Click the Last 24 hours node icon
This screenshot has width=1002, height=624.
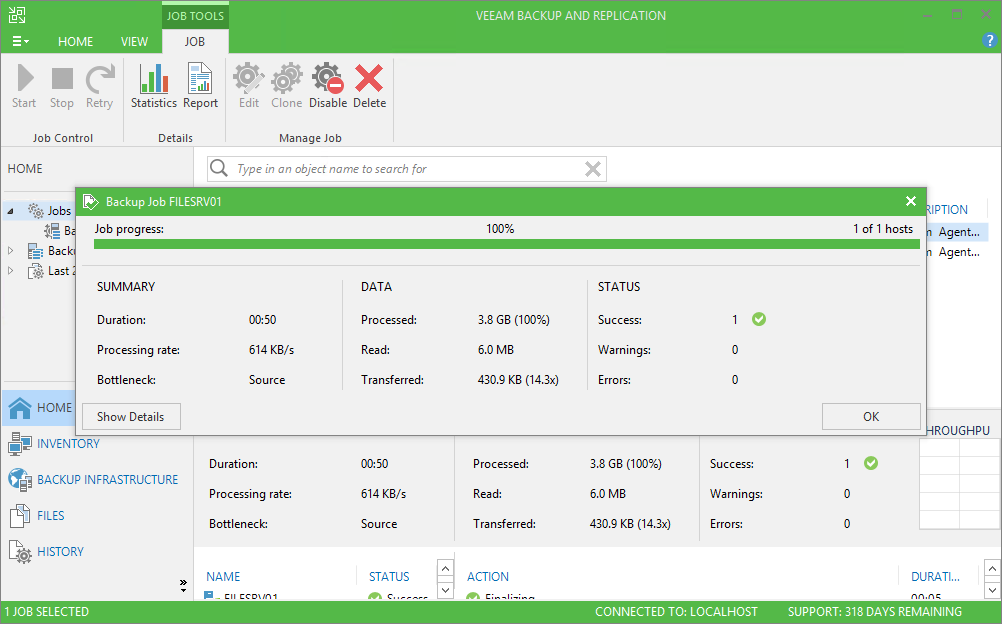coord(36,271)
